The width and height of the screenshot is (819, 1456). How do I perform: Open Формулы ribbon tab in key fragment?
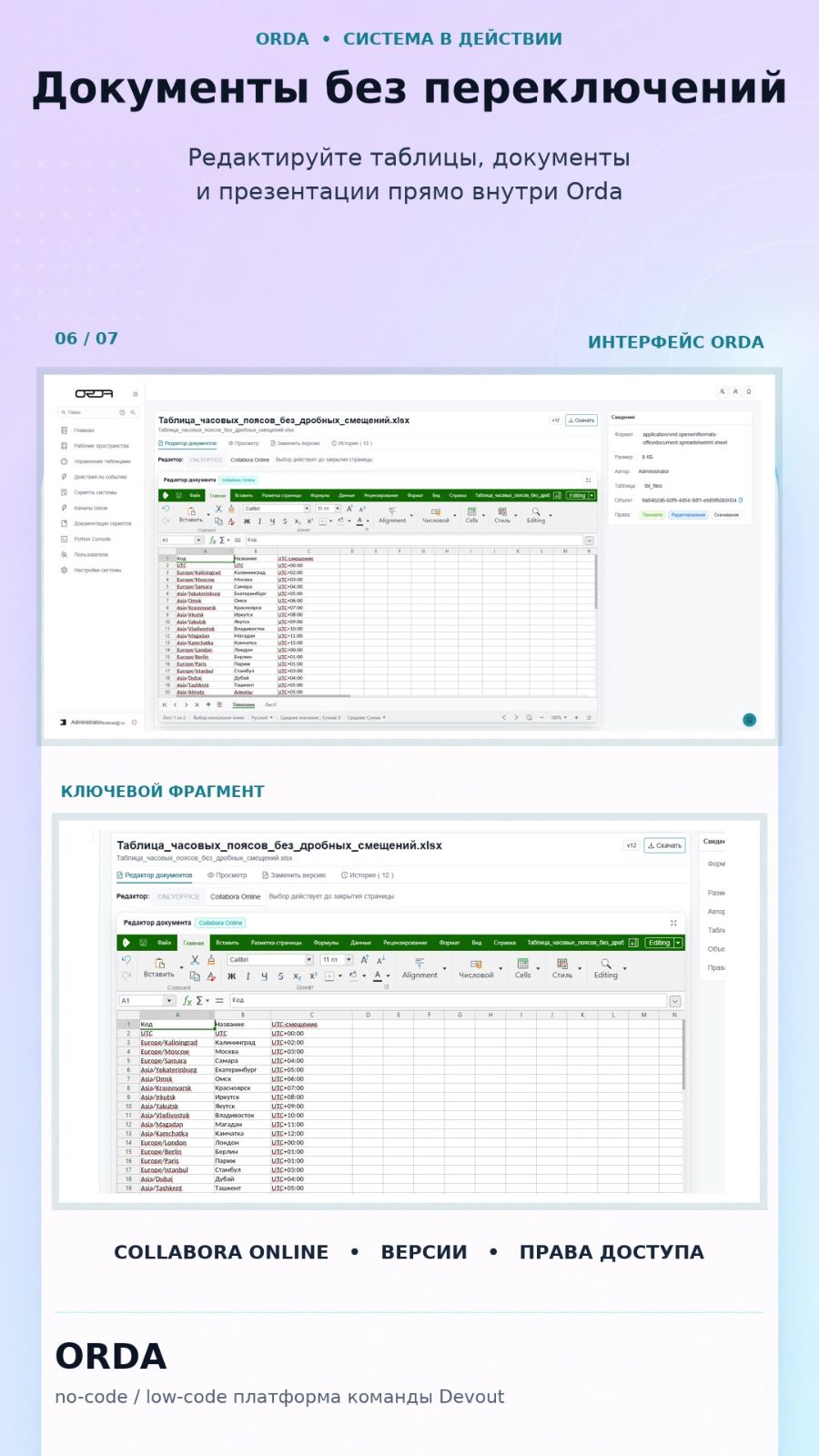tap(326, 943)
